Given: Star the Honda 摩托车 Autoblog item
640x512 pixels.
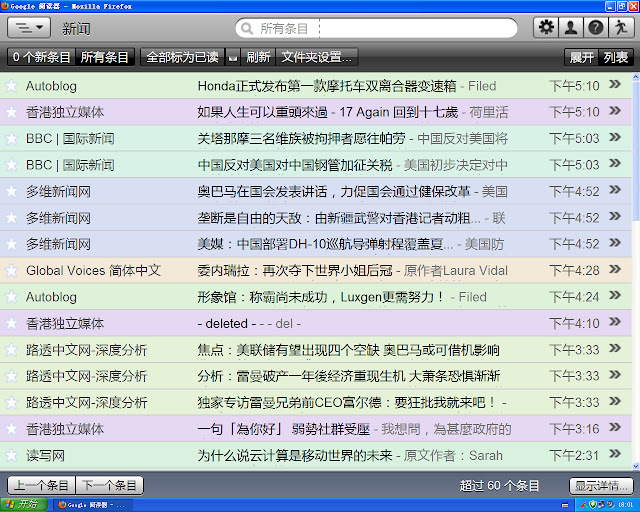Looking at the screenshot, I should tap(12, 86).
